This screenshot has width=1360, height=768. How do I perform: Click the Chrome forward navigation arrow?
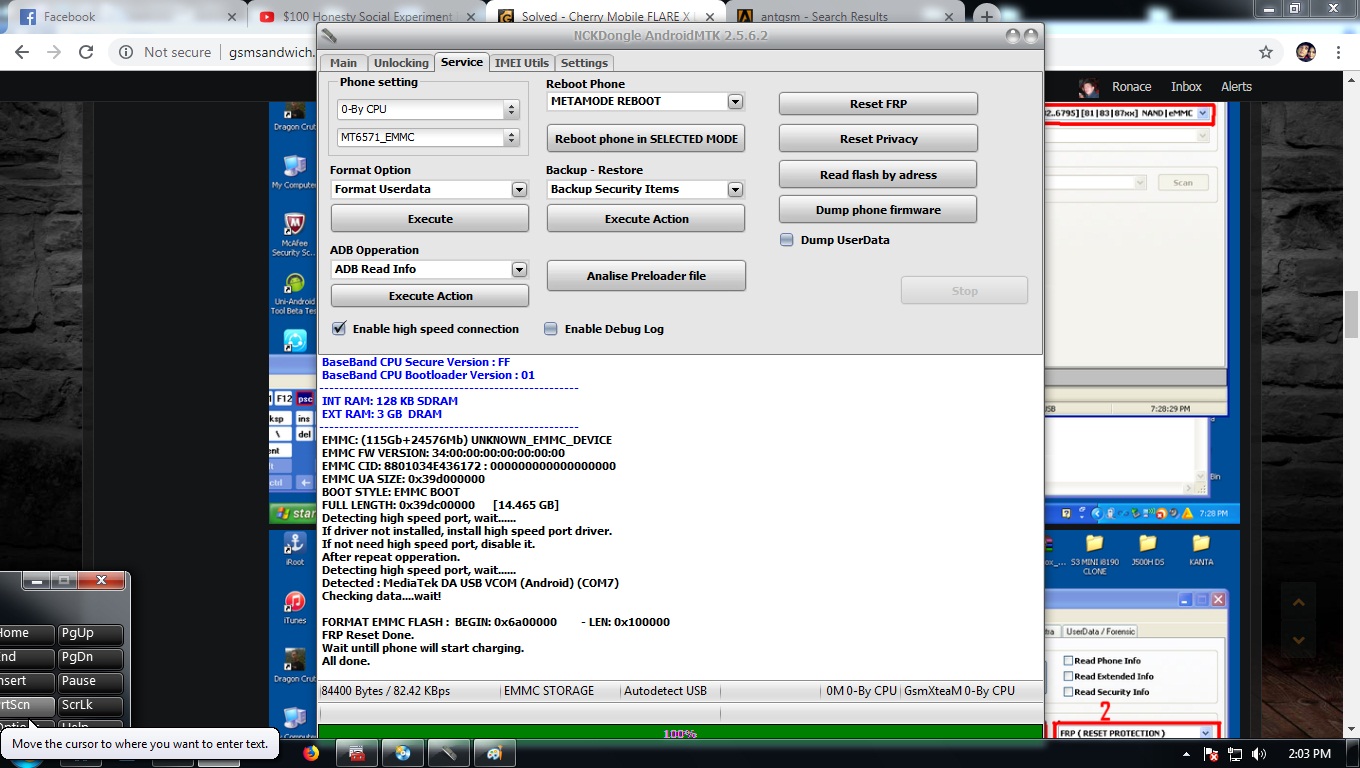(54, 52)
